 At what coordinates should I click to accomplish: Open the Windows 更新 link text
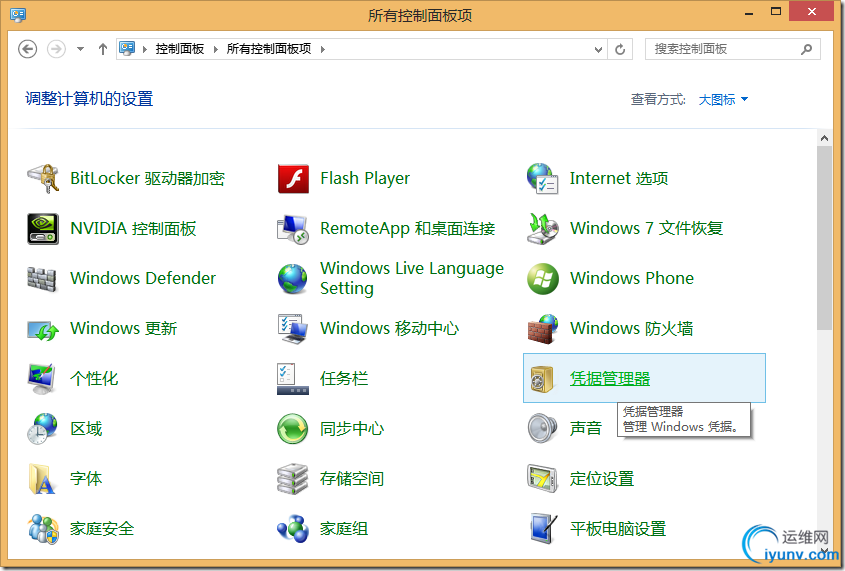pyautogui.click(x=123, y=329)
